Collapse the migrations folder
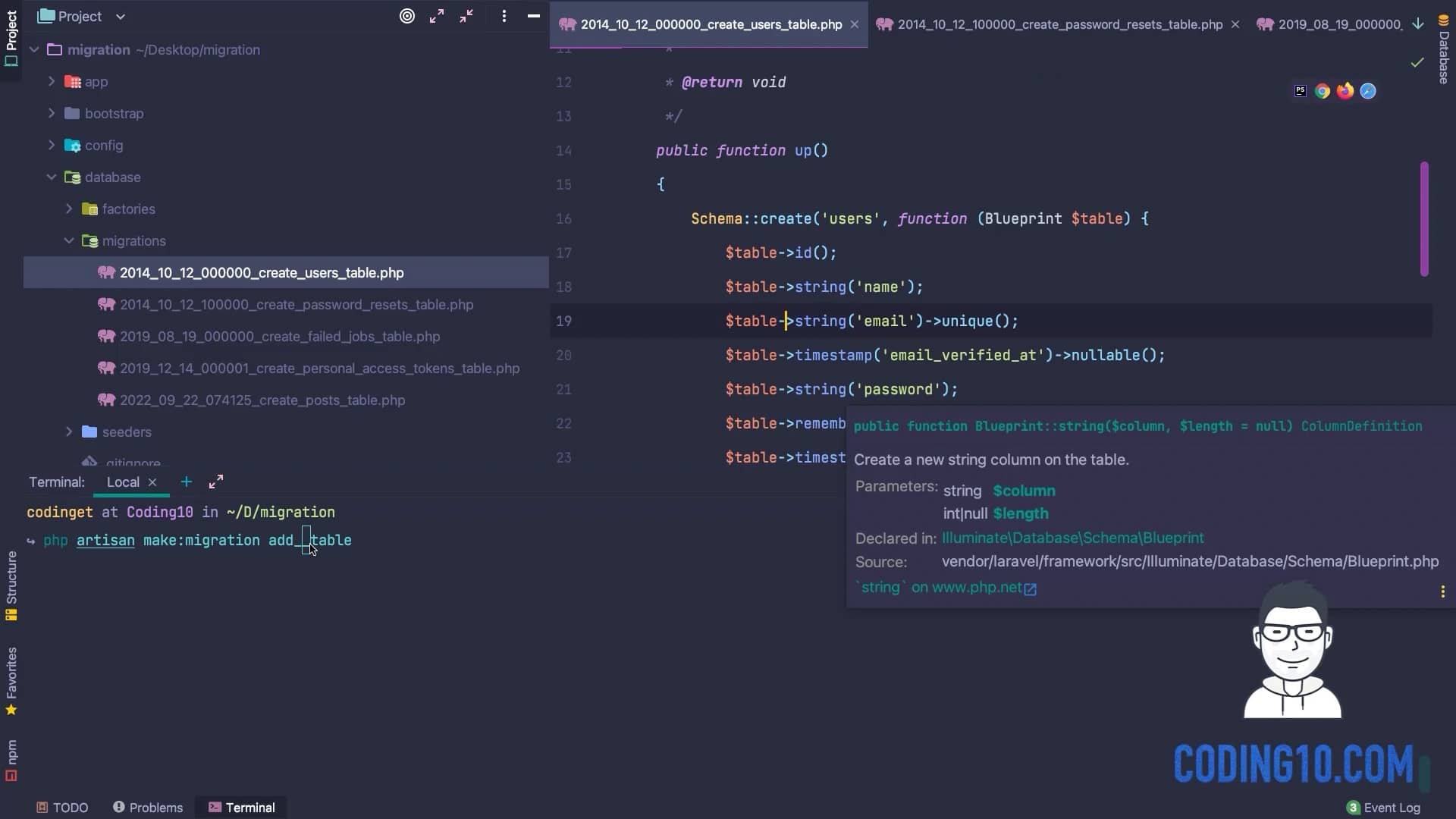The height and width of the screenshot is (819, 1456). tap(69, 240)
